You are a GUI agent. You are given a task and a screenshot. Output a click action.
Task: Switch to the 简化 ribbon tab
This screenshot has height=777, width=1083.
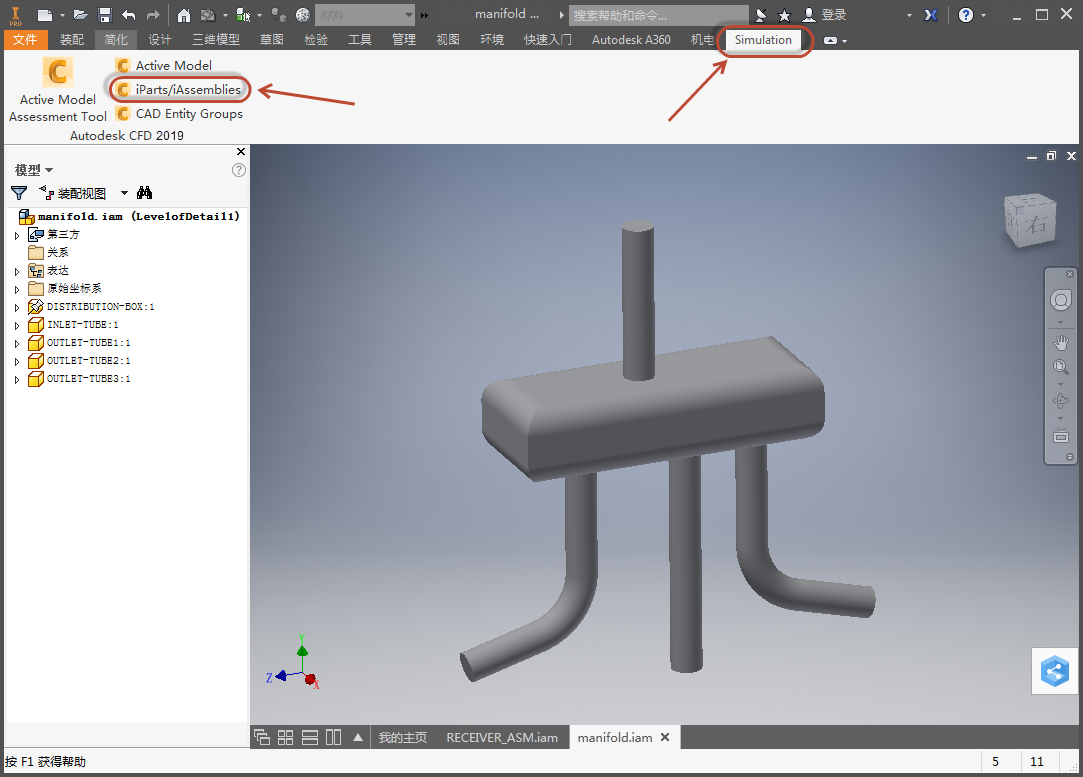coord(115,39)
